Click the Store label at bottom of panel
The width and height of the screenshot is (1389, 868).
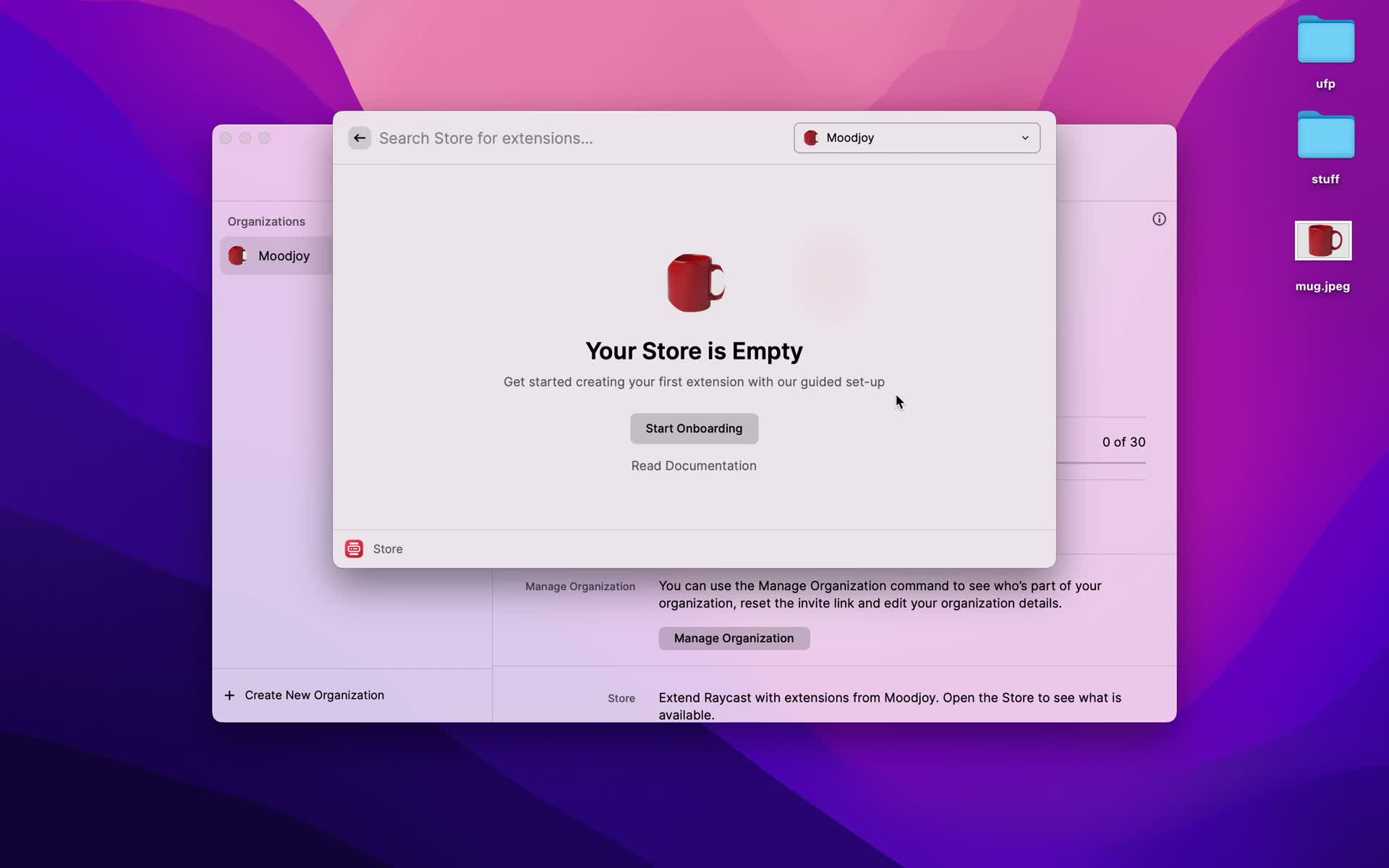(x=388, y=548)
